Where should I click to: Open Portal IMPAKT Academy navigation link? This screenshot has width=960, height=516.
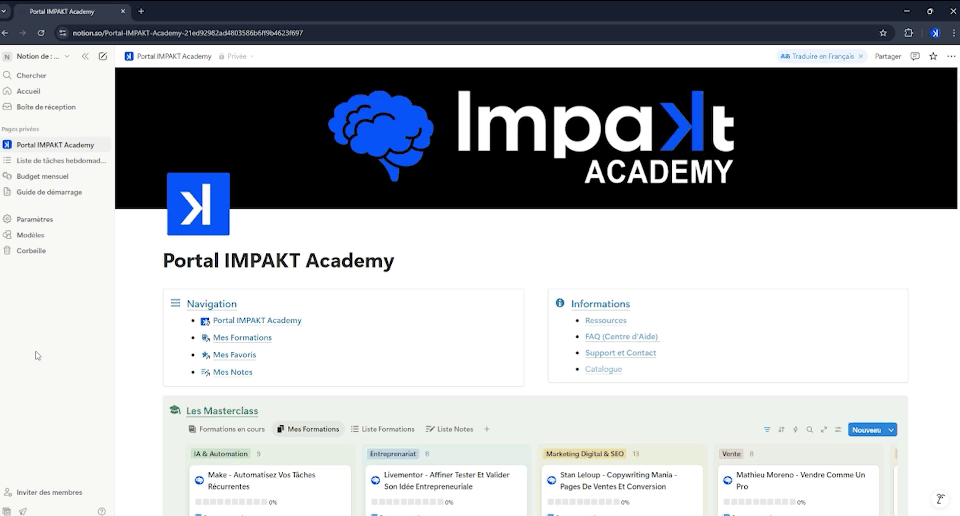point(257,321)
